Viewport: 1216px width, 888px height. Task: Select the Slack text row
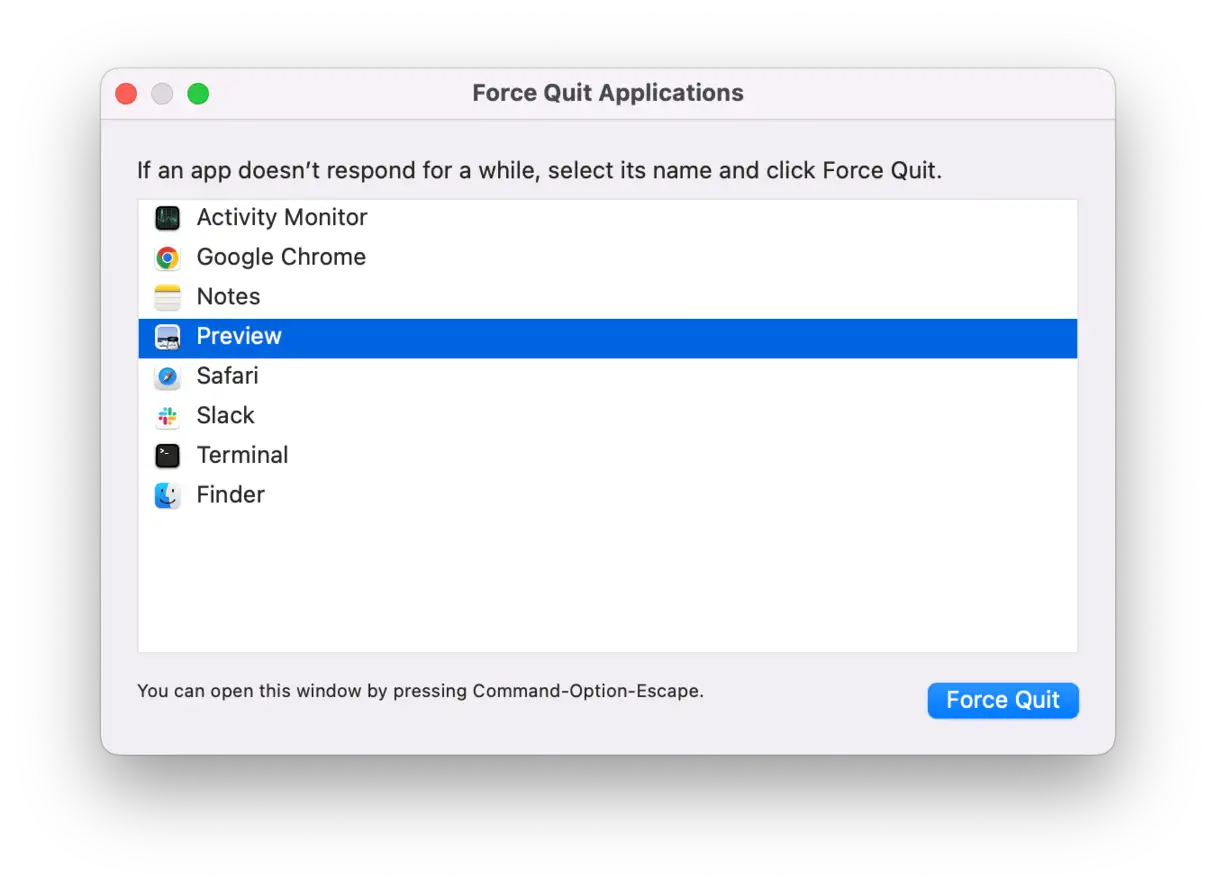pyautogui.click(x=225, y=415)
